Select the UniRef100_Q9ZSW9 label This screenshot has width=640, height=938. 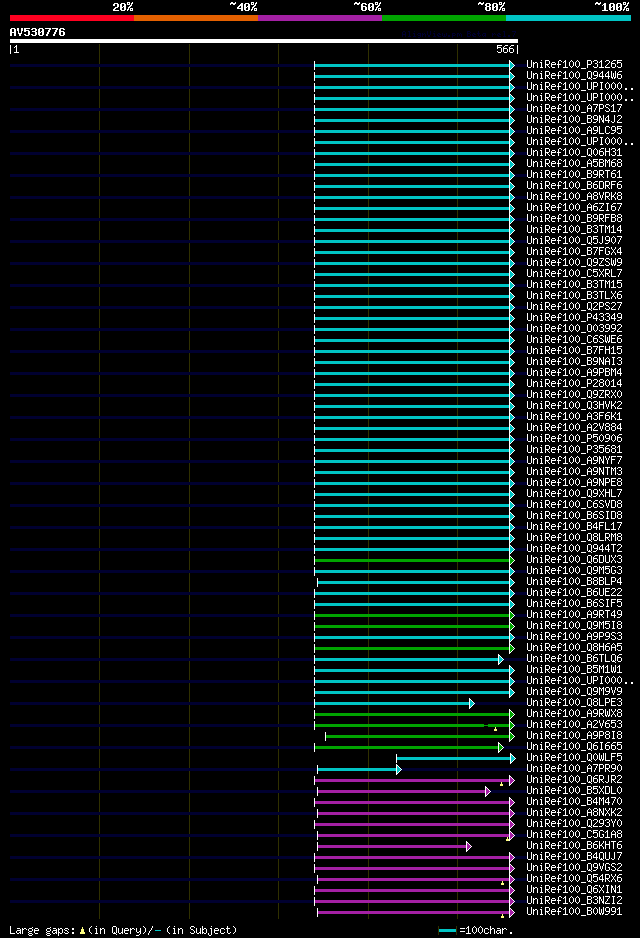click(x=574, y=263)
